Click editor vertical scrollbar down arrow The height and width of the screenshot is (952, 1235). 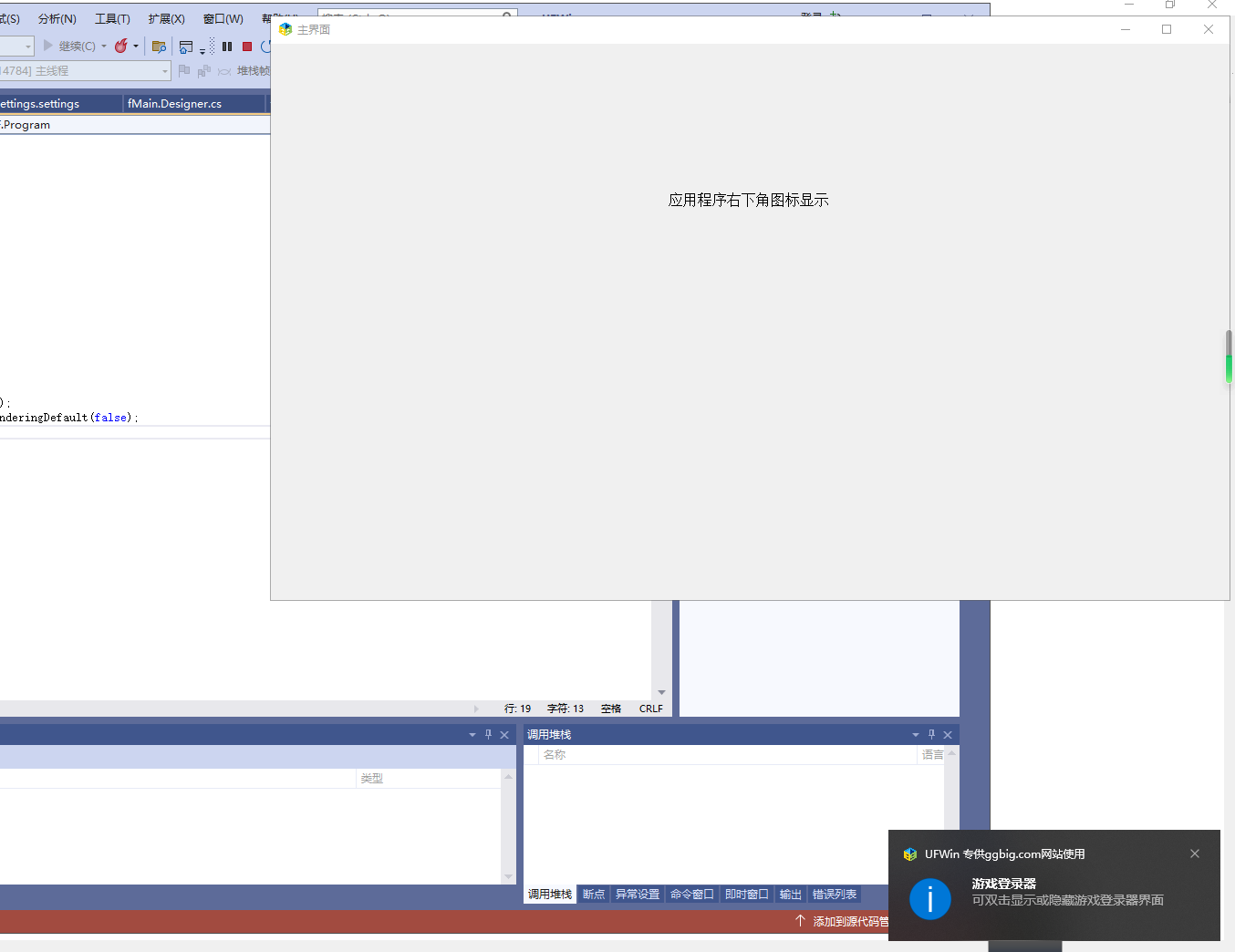point(662,692)
